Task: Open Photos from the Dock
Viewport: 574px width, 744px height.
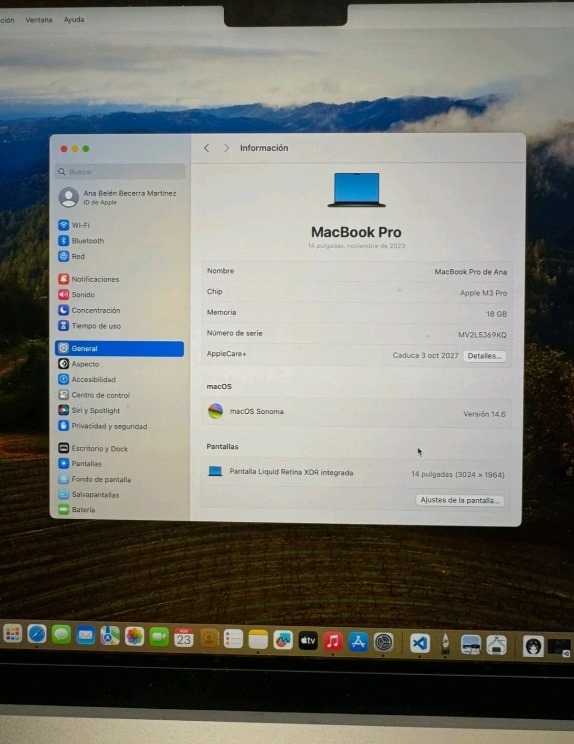Action: point(134,636)
